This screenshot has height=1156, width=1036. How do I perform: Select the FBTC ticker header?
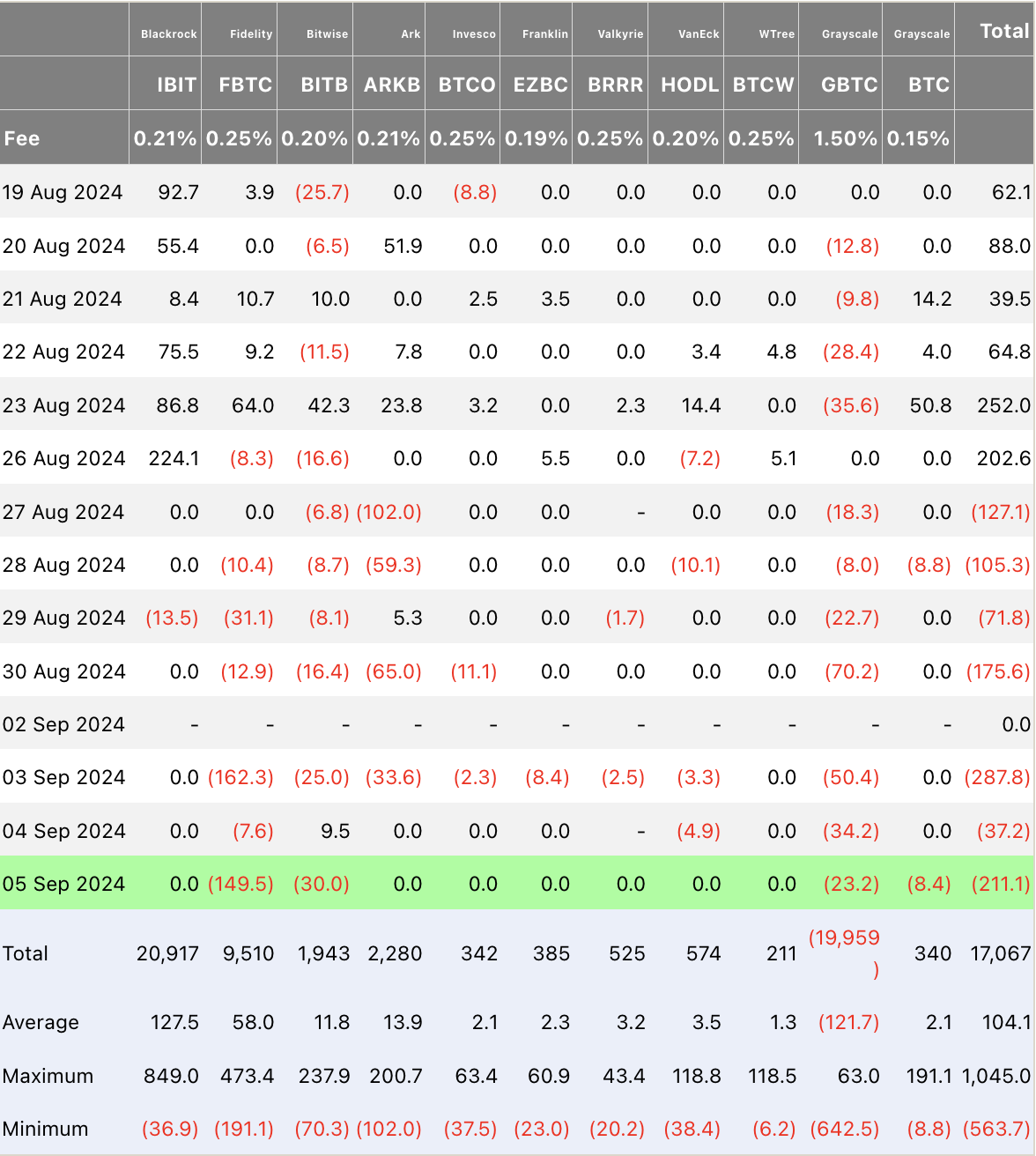pos(246,85)
